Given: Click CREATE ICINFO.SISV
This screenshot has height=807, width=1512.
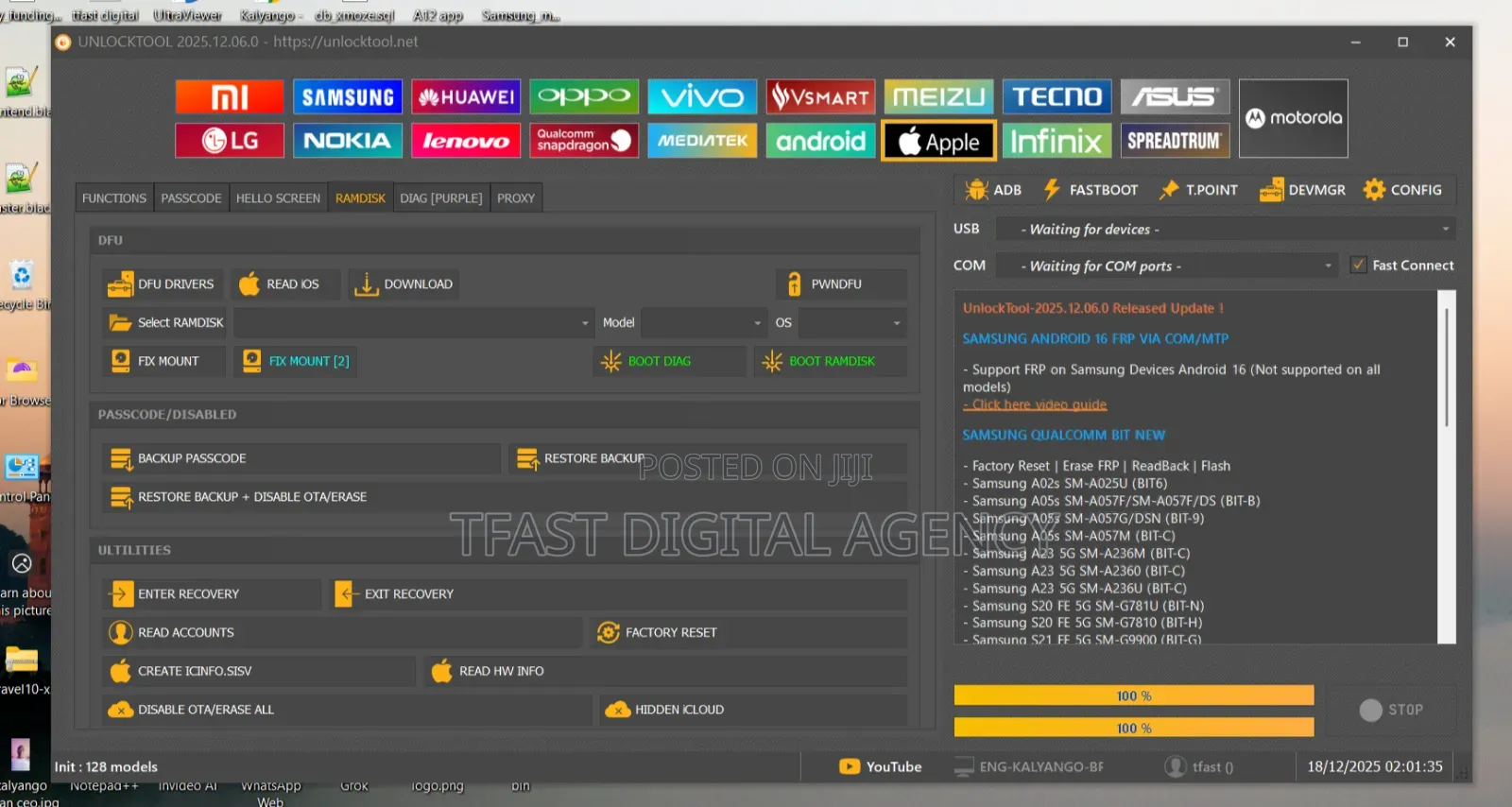Looking at the screenshot, I should coord(258,671).
